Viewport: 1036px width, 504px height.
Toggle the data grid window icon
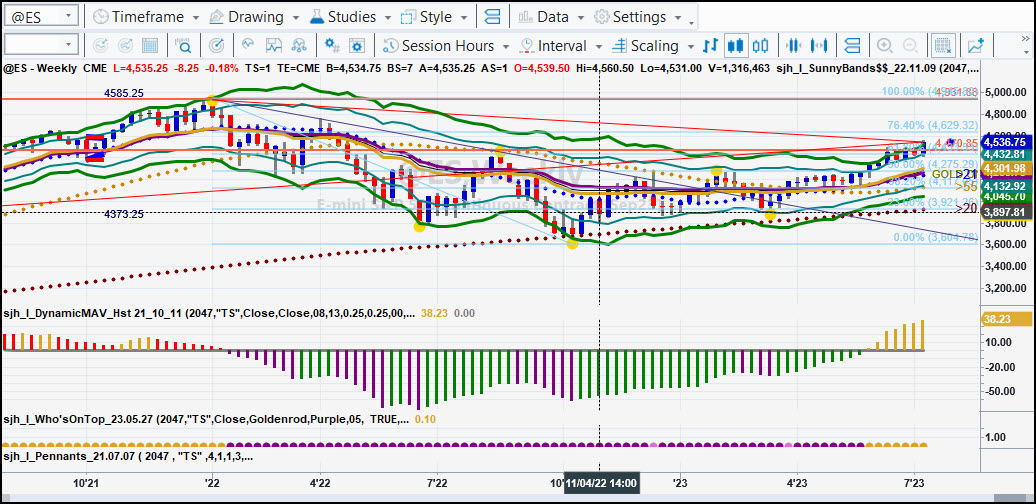coord(942,46)
